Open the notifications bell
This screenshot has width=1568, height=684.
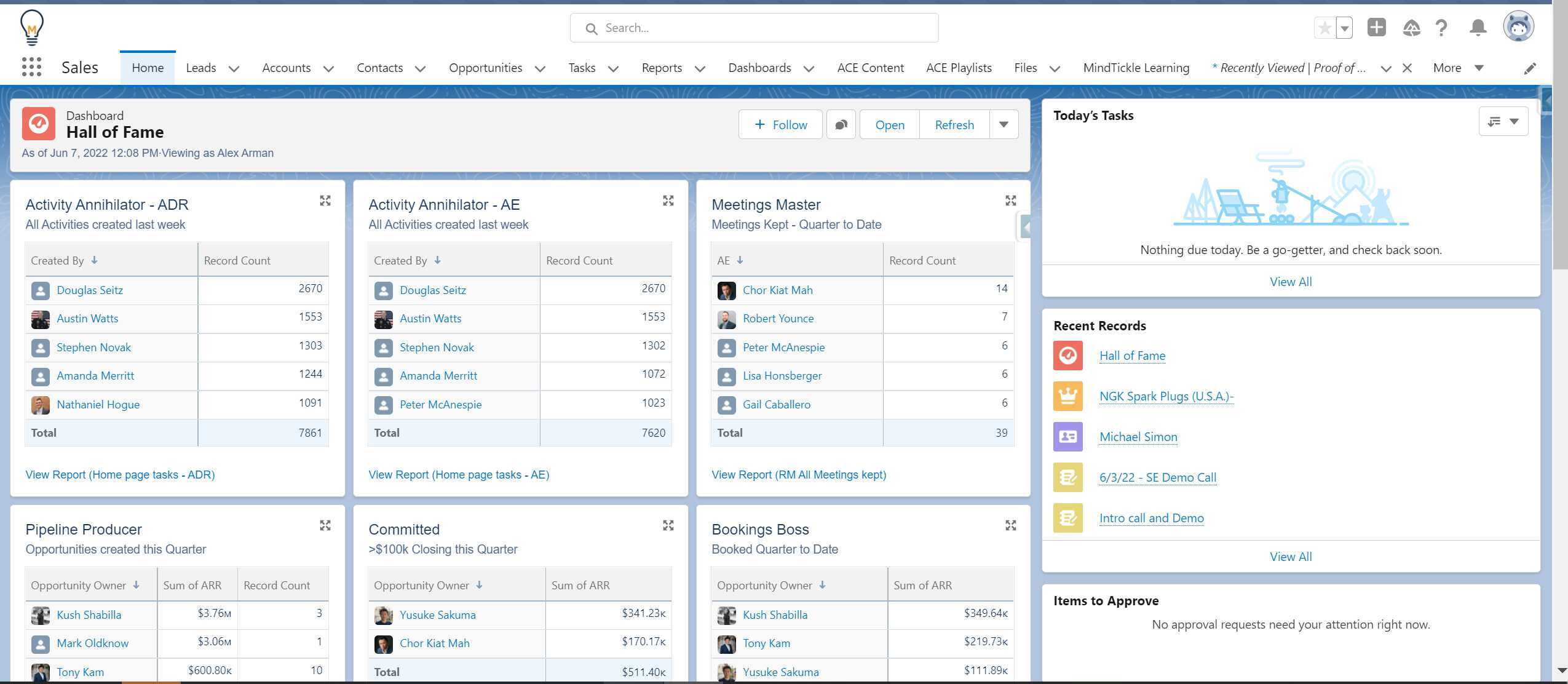click(1478, 28)
